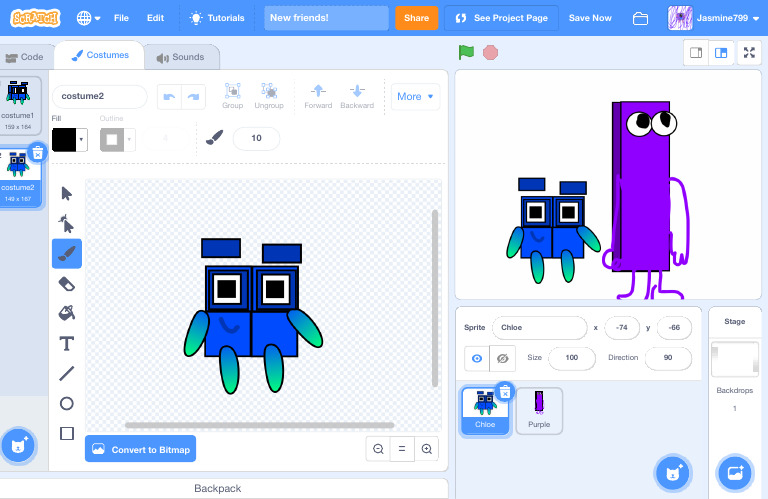This screenshot has width=768, height=499.
Task: Select the Text tool
Action: tap(67, 344)
